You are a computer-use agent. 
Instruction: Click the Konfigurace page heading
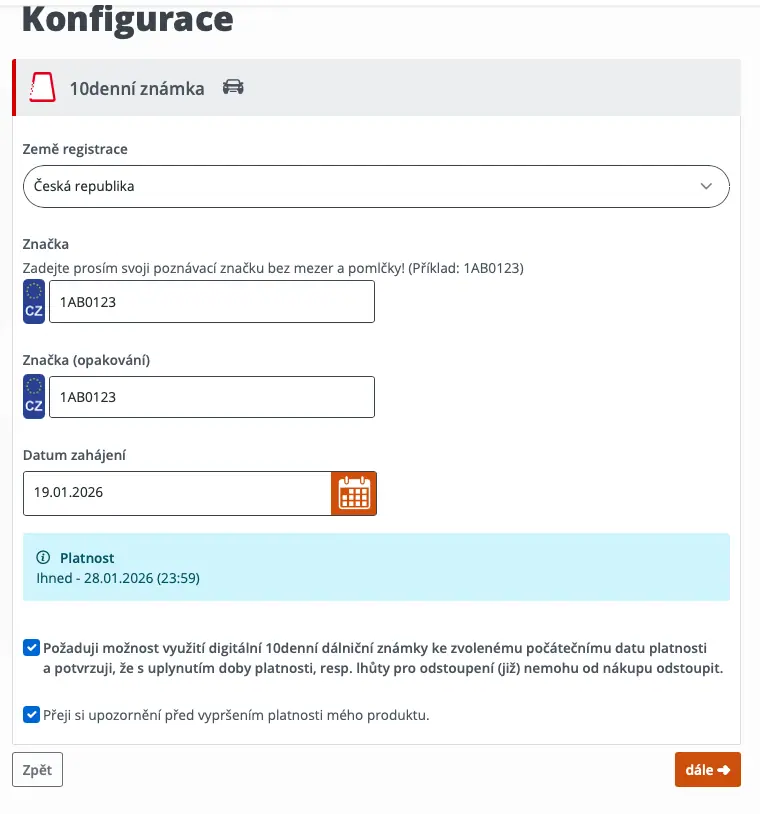click(128, 20)
